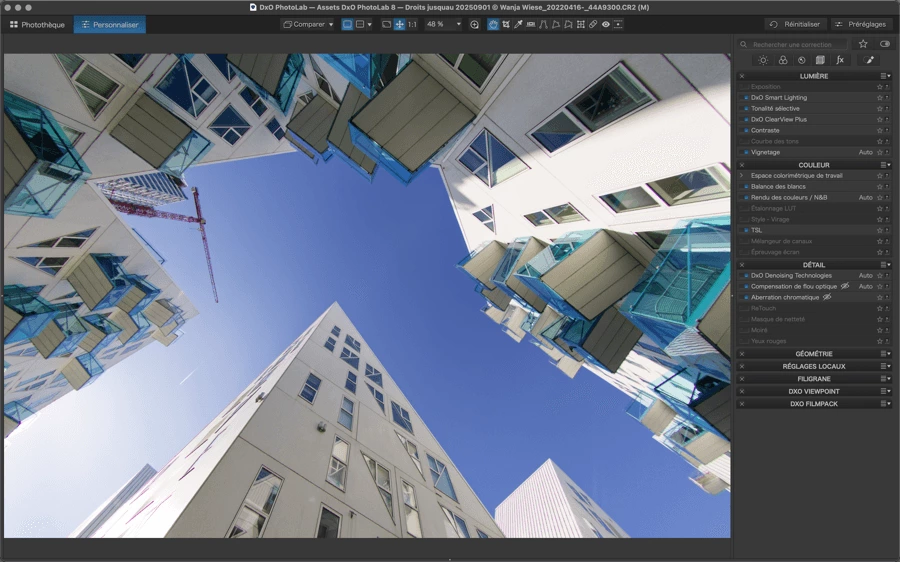Expand the DXO VIEWPOINT palette header
The image size is (900, 562).
click(813, 392)
